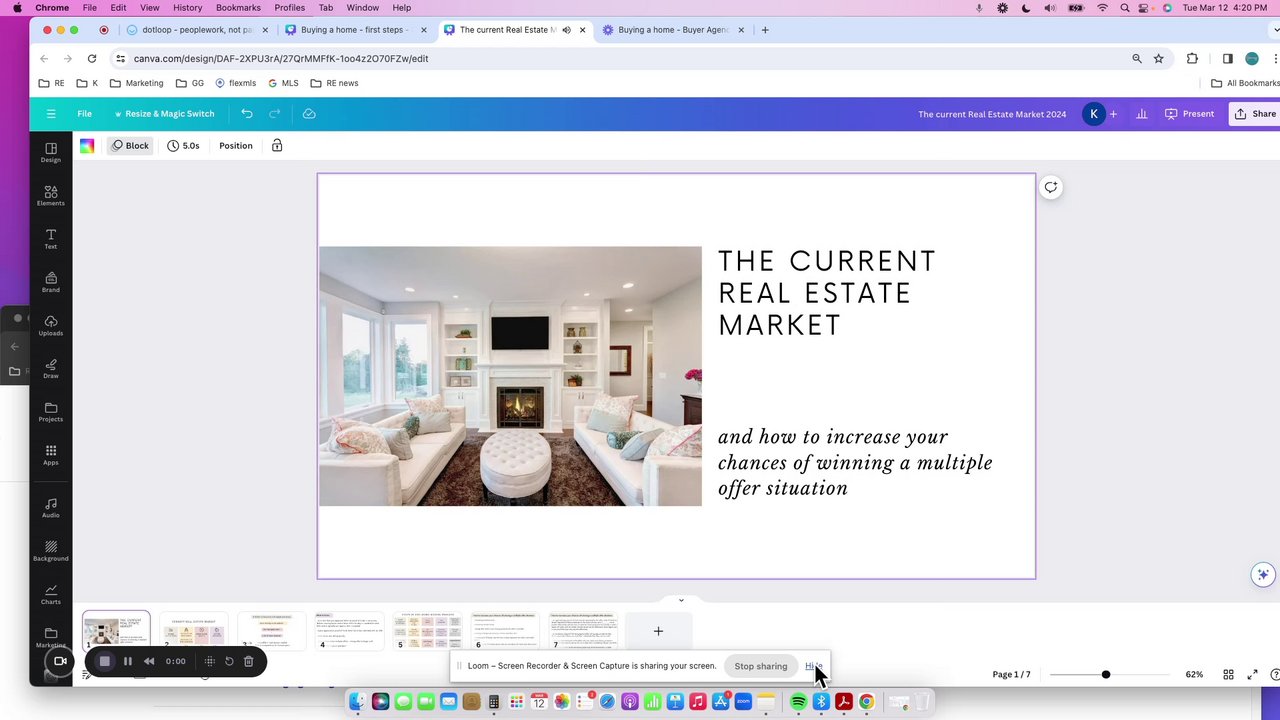Add a new page with plus button

point(658,631)
